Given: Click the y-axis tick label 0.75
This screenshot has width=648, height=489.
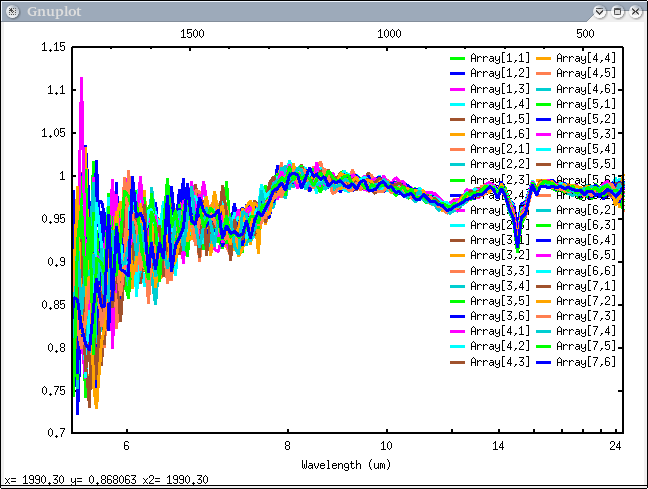Looking at the screenshot, I should click(53, 391).
